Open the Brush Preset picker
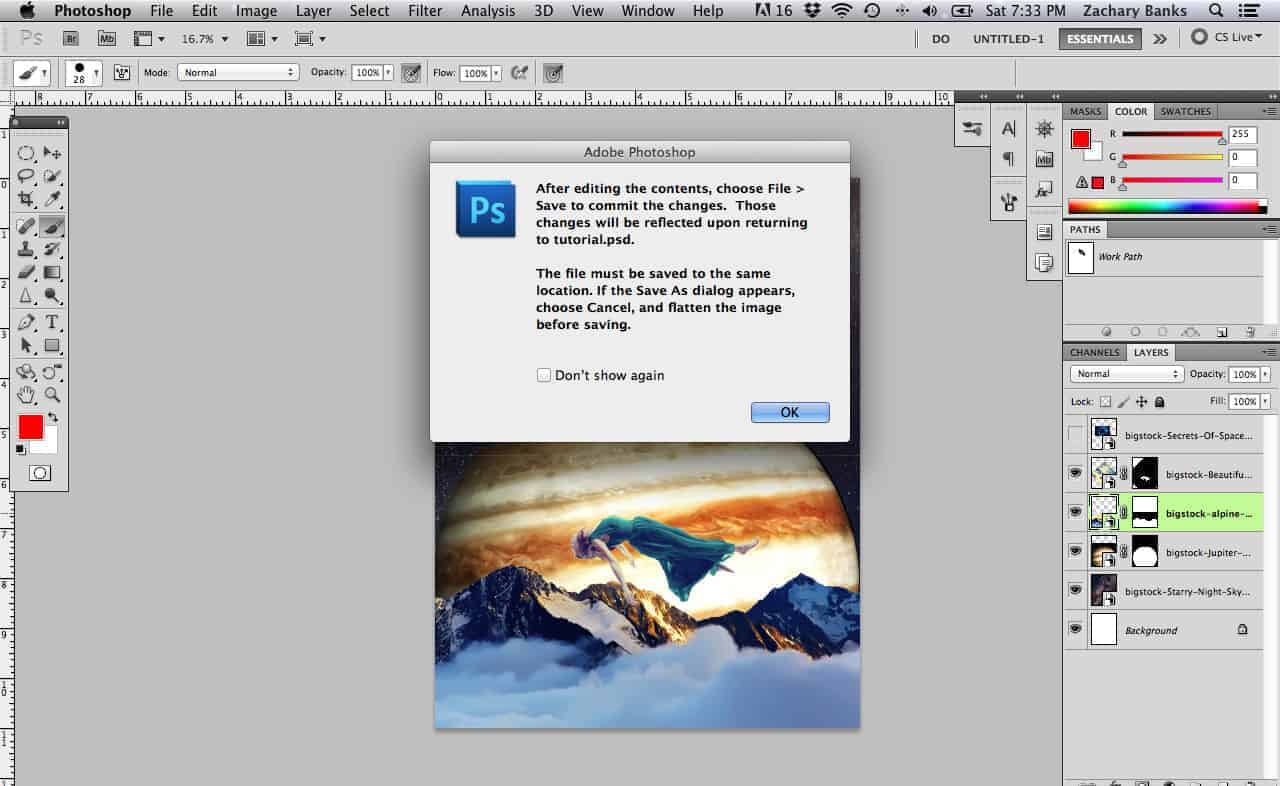The image size is (1280, 786). pos(84,73)
